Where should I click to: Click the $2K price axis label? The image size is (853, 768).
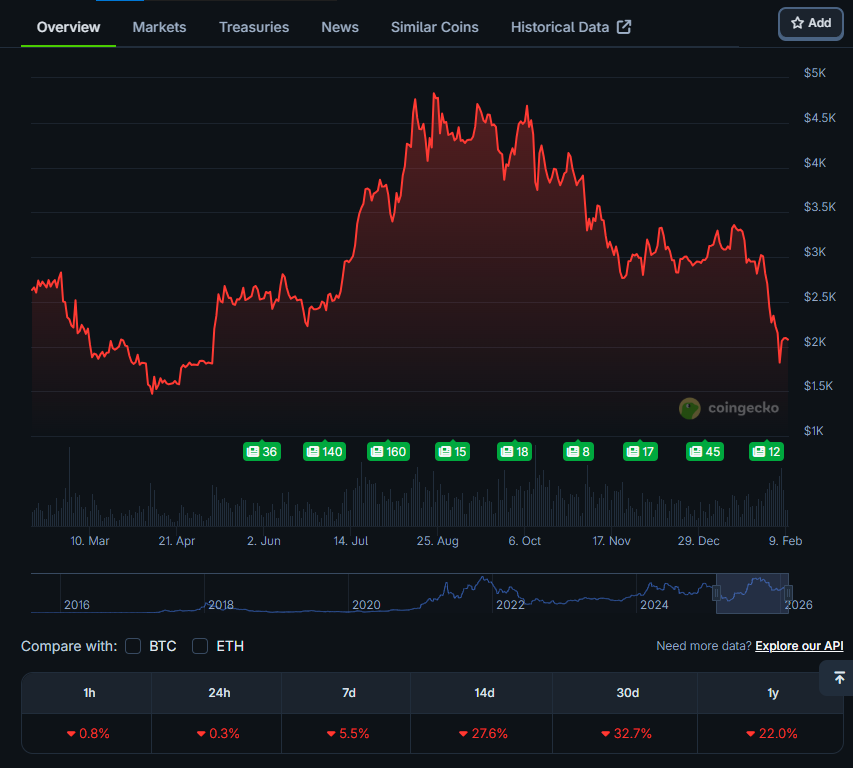coord(815,342)
